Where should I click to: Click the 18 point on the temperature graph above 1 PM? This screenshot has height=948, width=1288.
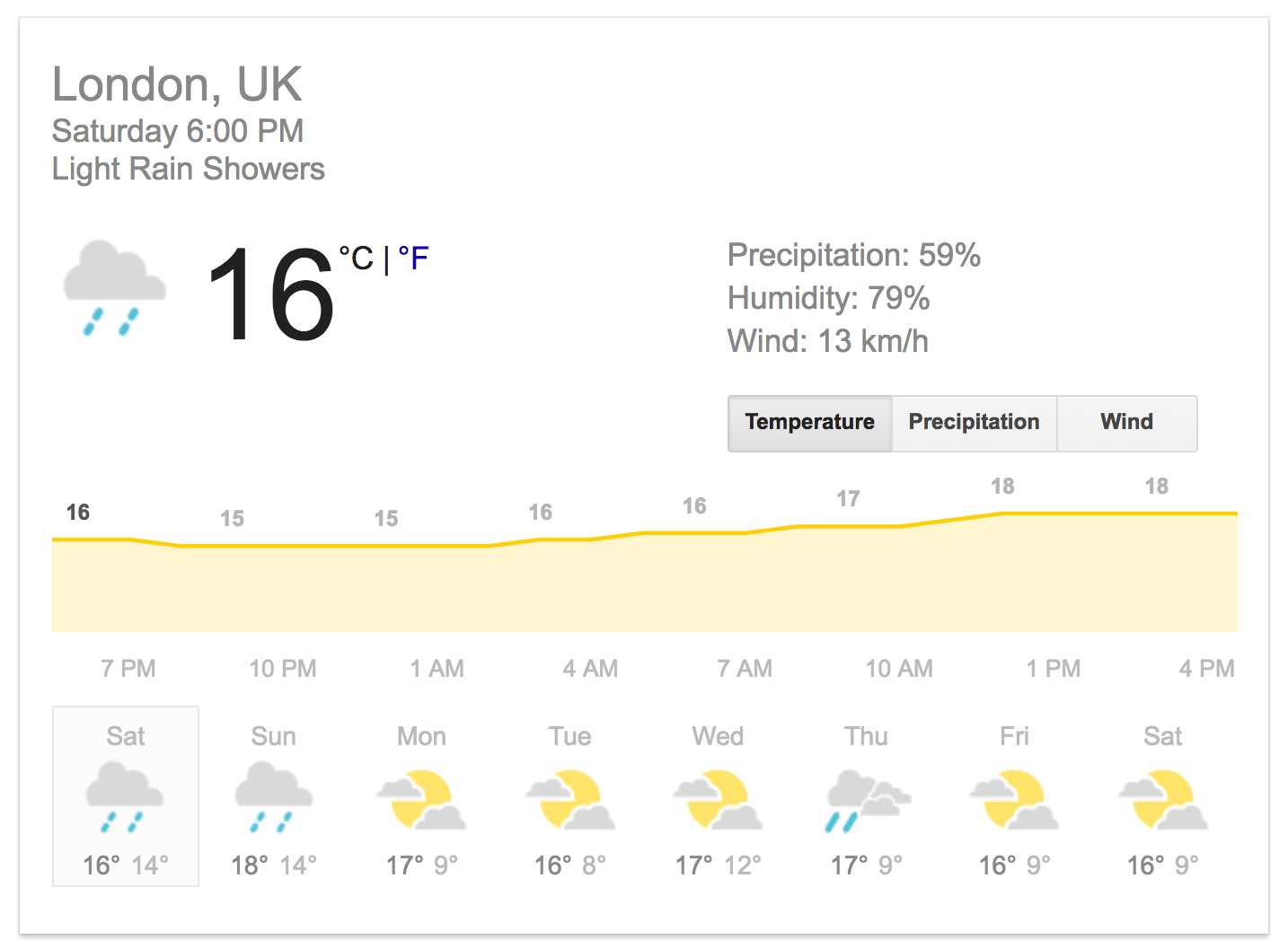coord(1002,487)
